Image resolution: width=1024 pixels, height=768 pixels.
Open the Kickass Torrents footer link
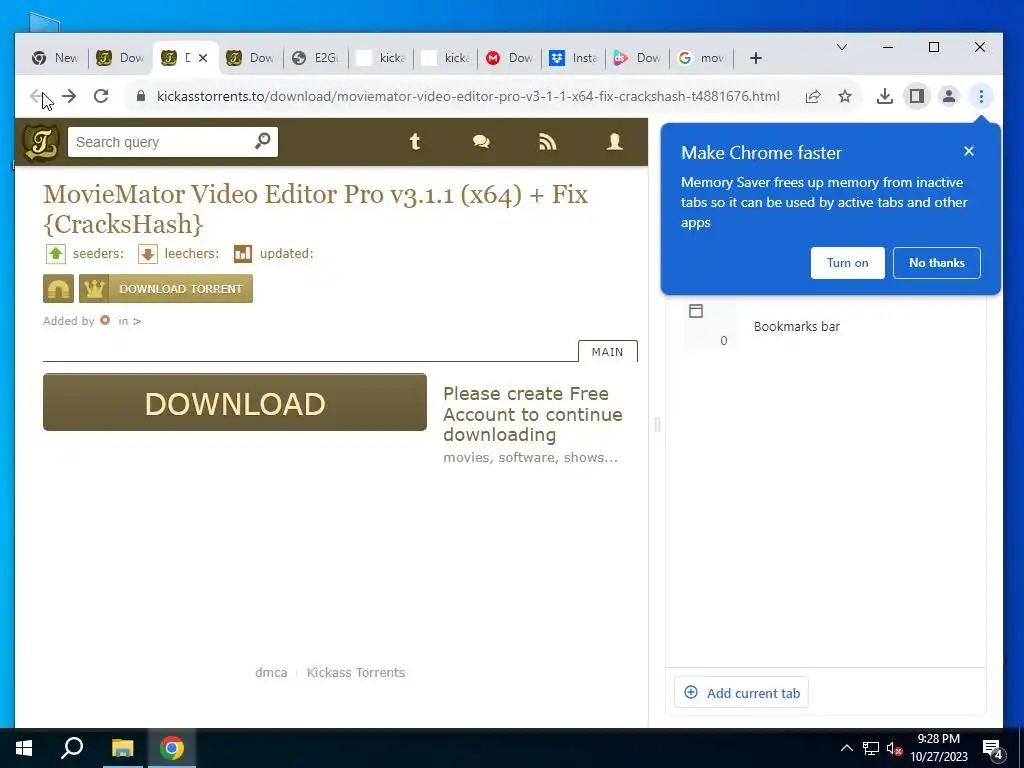point(356,672)
